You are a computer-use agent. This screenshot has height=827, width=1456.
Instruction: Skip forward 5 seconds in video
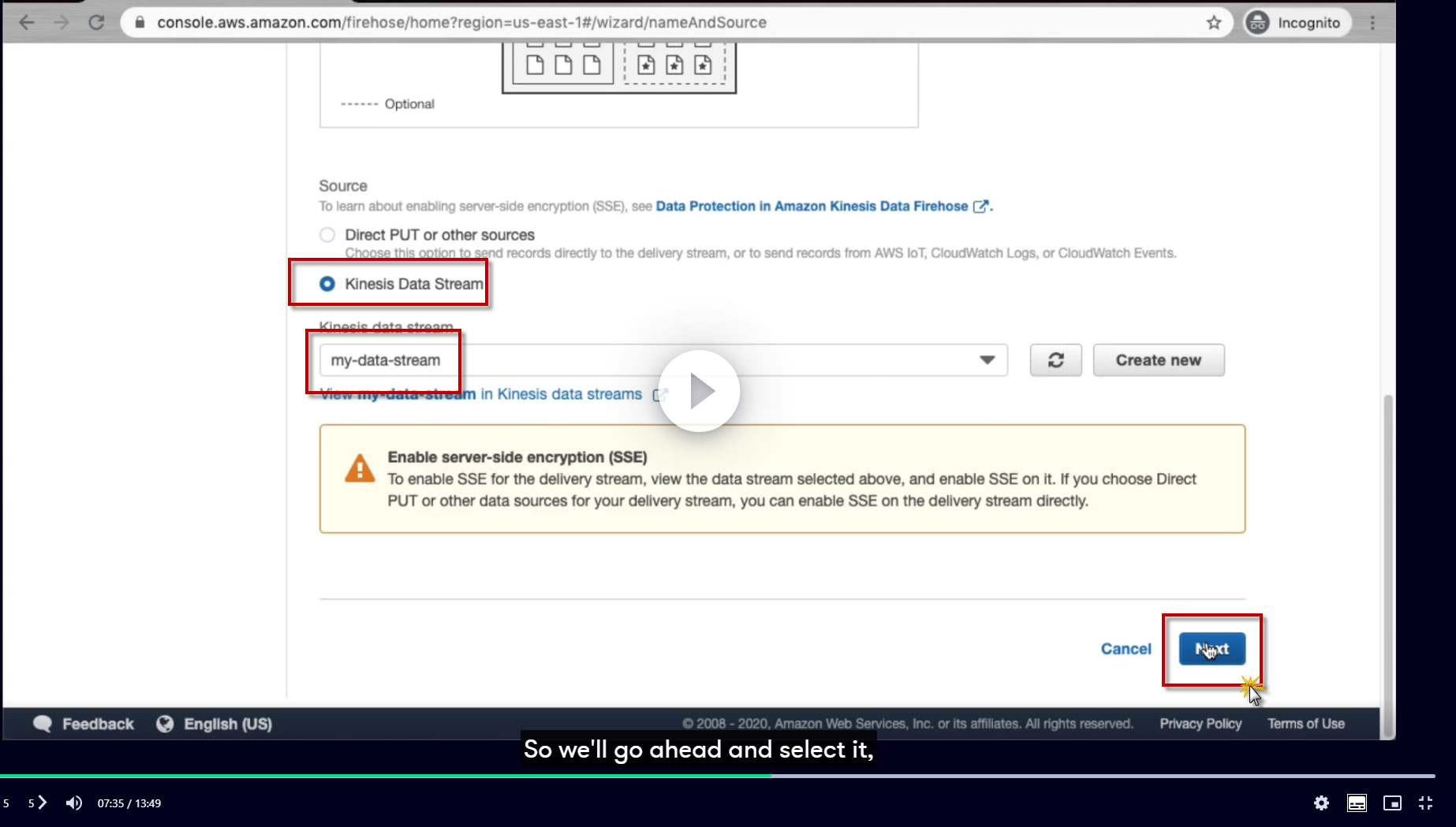37,803
